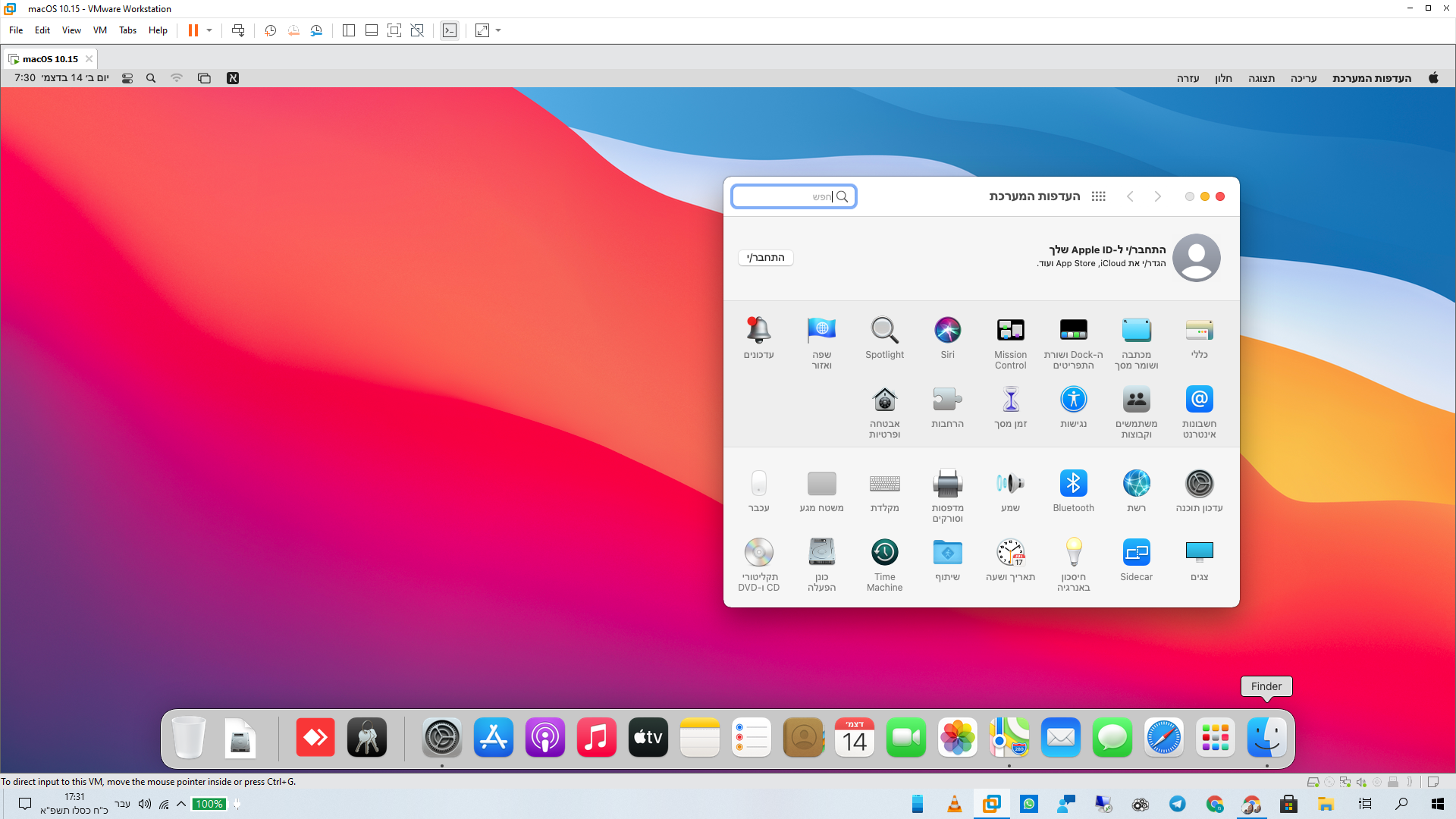This screenshot has height=819, width=1456.
Task: Enter VMware full screen mode
Action: click(394, 30)
